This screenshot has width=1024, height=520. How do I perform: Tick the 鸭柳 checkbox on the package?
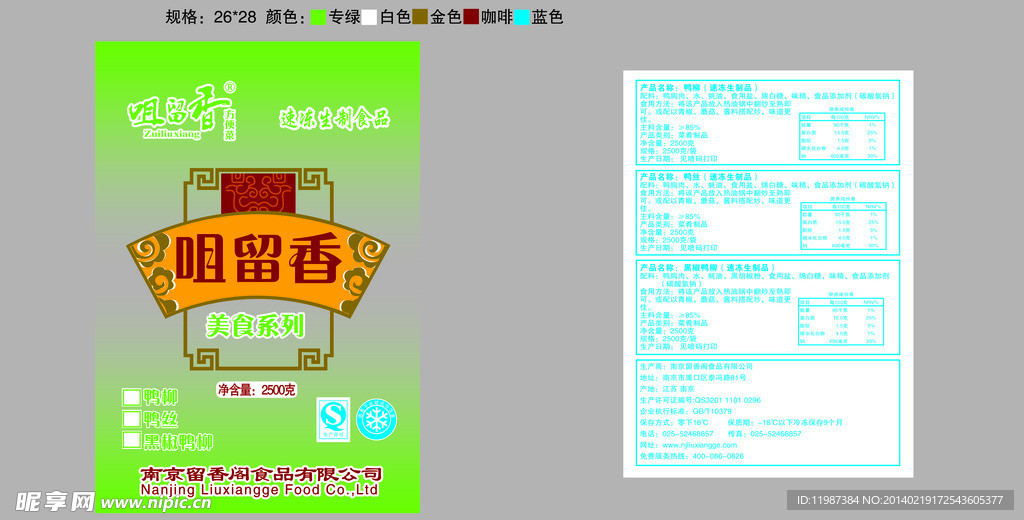point(131,397)
